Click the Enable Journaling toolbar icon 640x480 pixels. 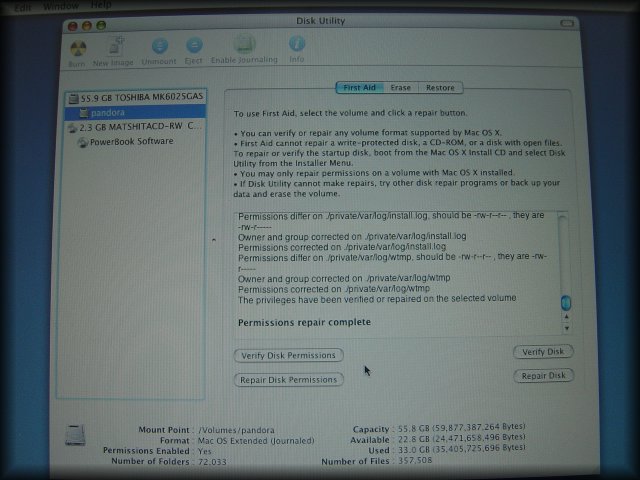(244, 44)
